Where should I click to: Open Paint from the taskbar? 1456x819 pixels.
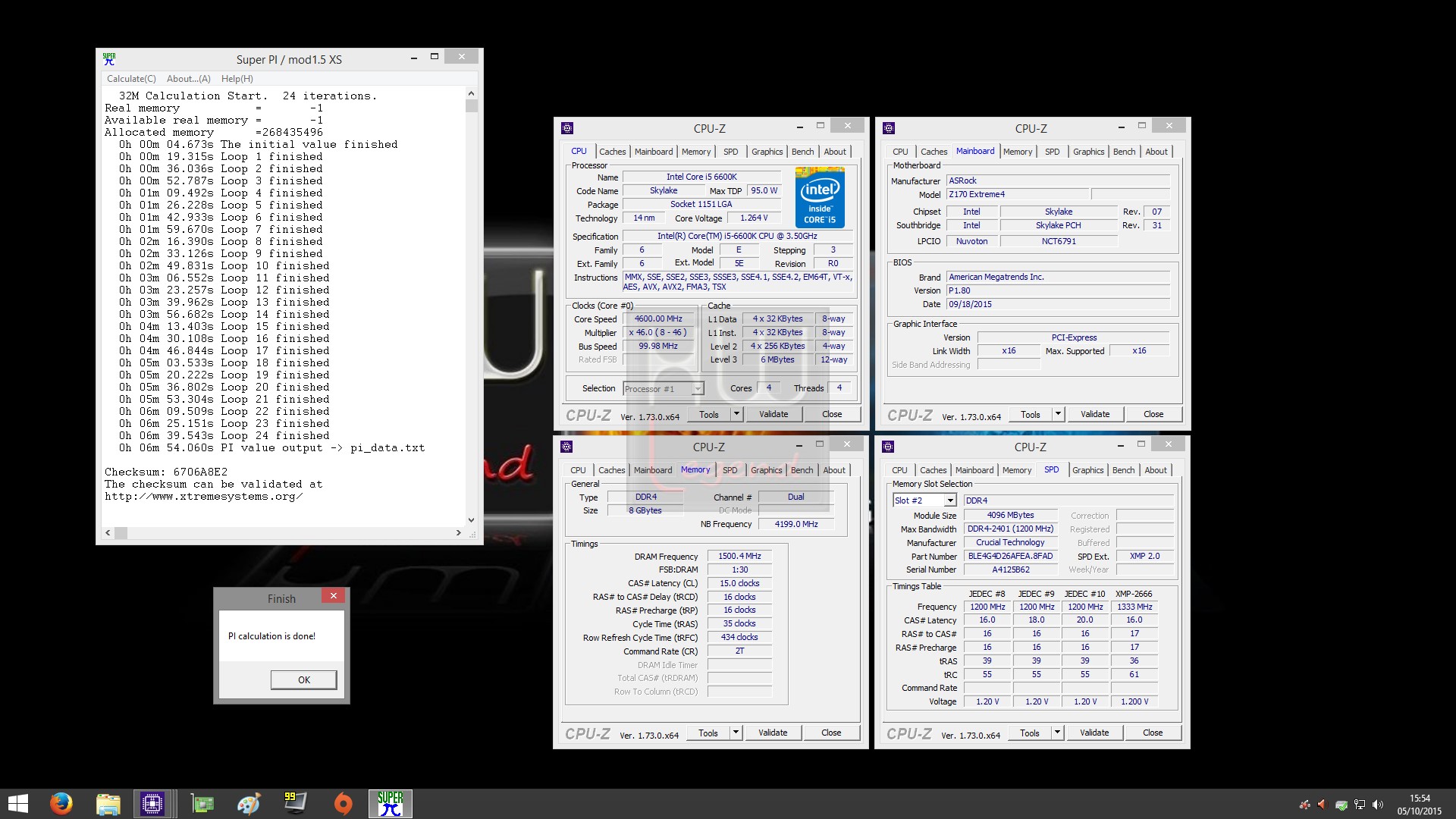(x=248, y=804)
